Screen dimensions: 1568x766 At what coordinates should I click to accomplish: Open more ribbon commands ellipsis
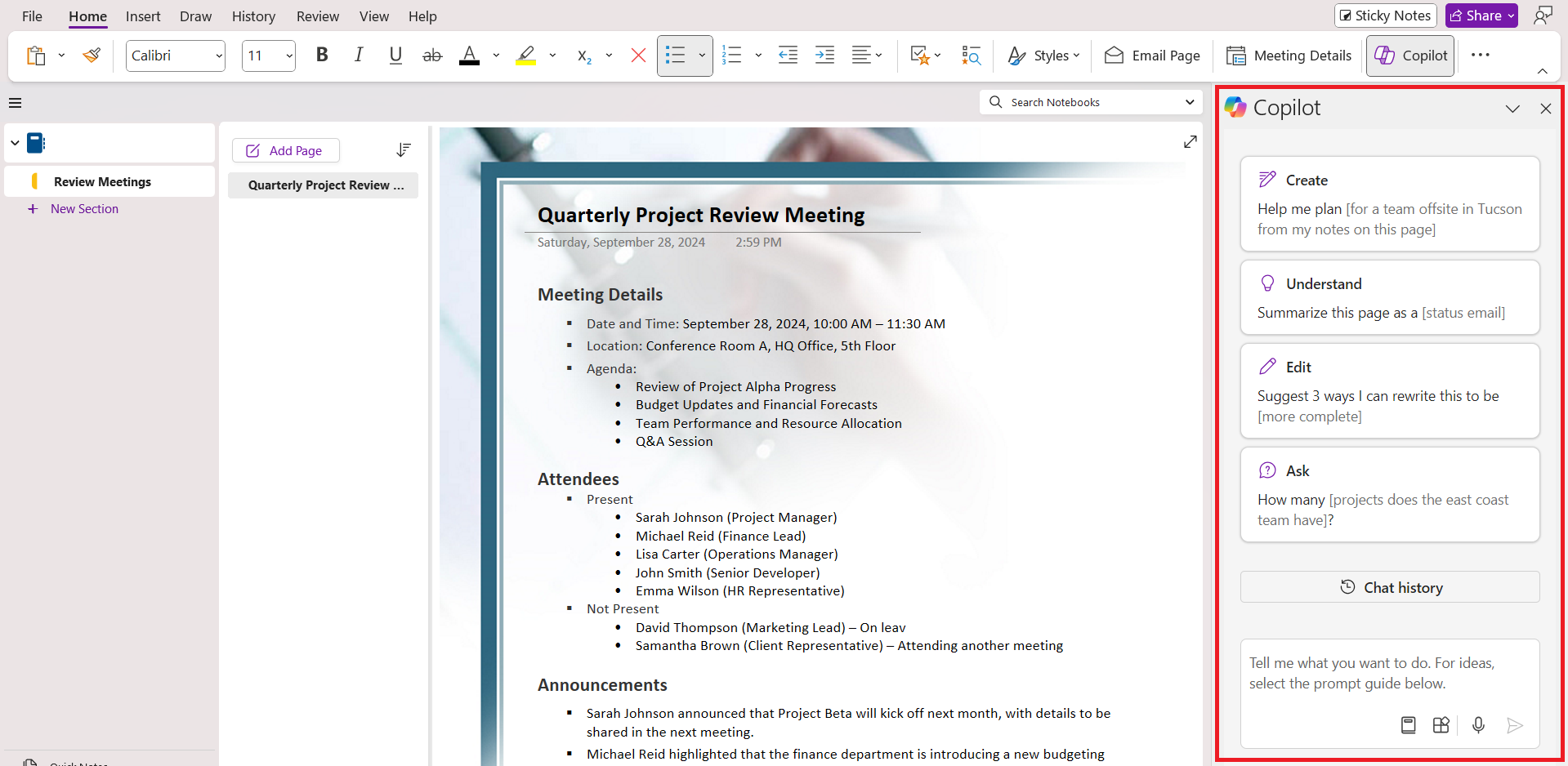[1480, 55]
